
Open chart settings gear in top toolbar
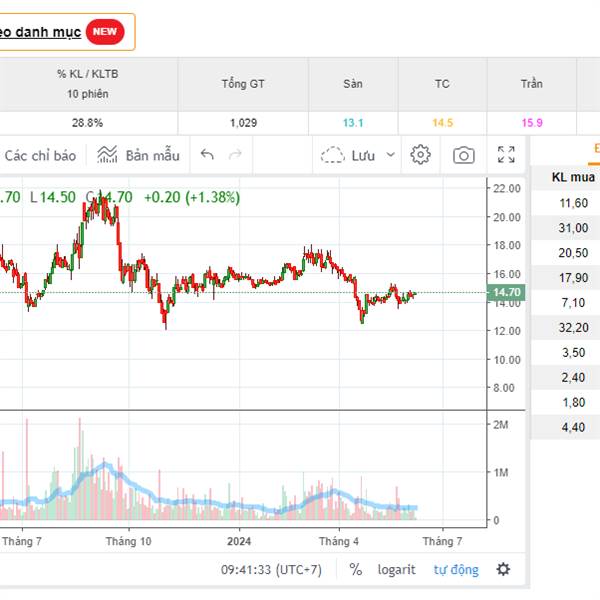click(420, 155)
